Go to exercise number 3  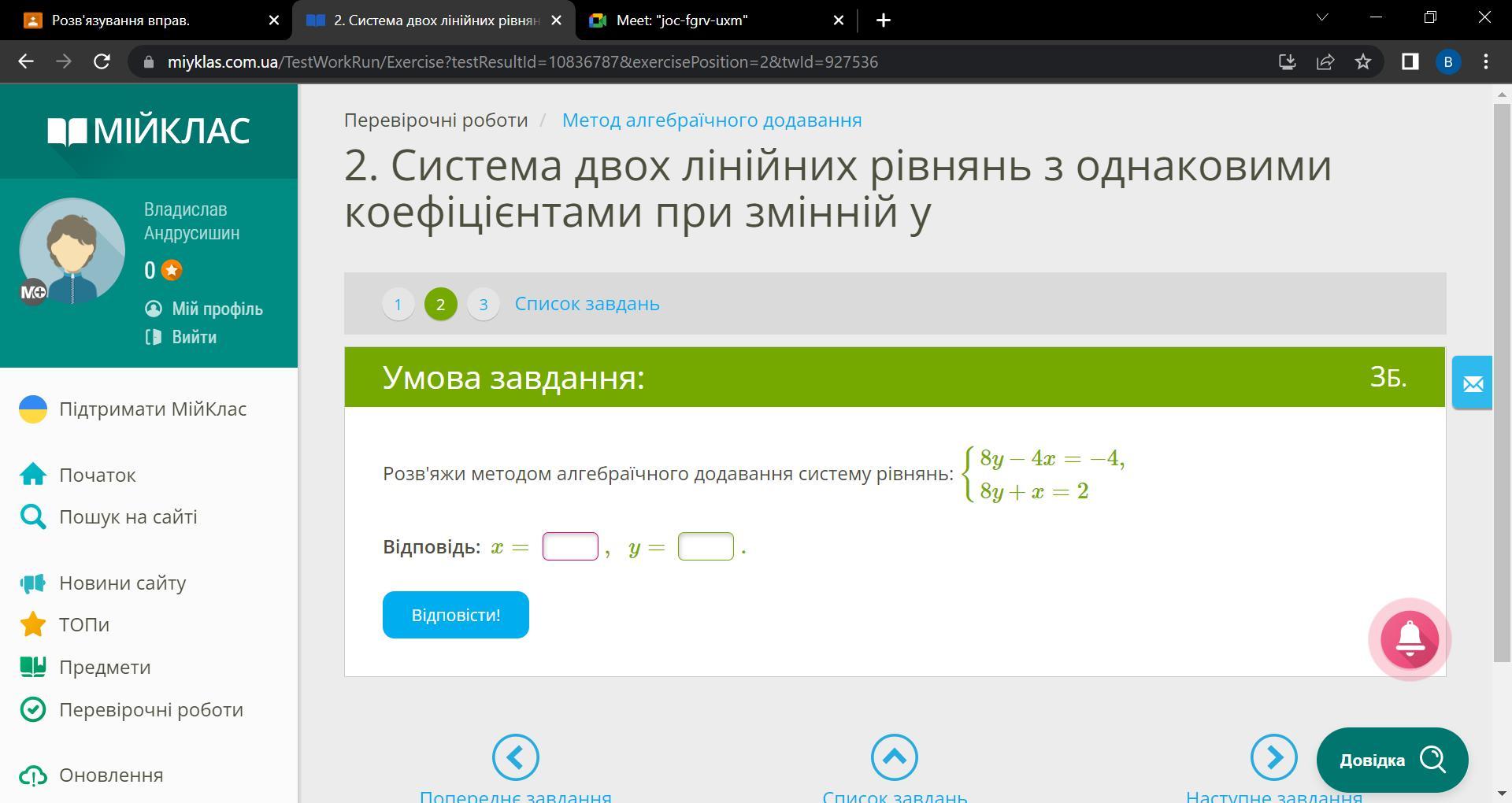coord(484,304)
